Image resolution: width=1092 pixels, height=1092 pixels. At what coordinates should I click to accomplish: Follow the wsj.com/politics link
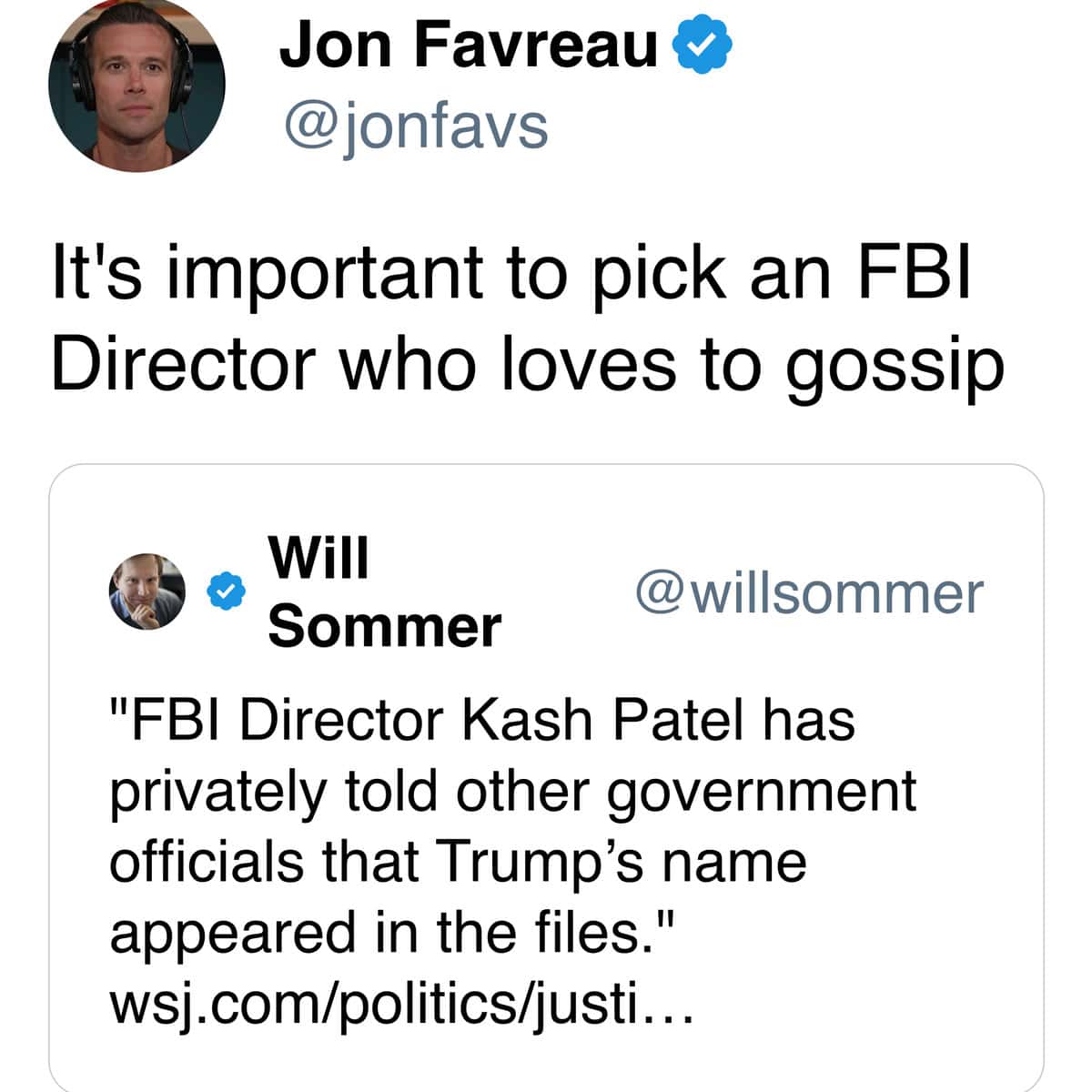pyautogui.click(x=401, y=1004)
